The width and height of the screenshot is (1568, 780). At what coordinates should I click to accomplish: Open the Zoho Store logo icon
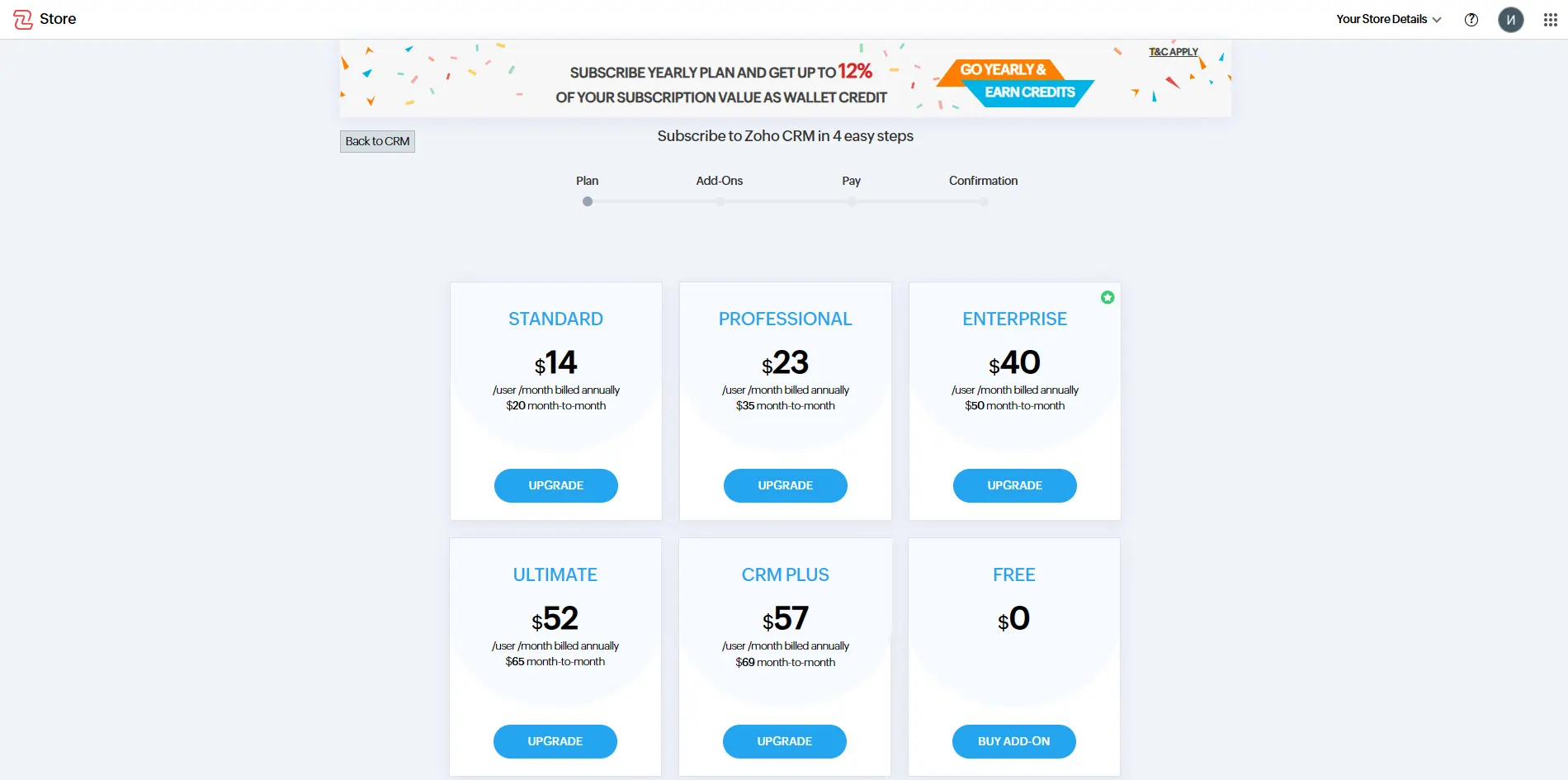point(23,19)
